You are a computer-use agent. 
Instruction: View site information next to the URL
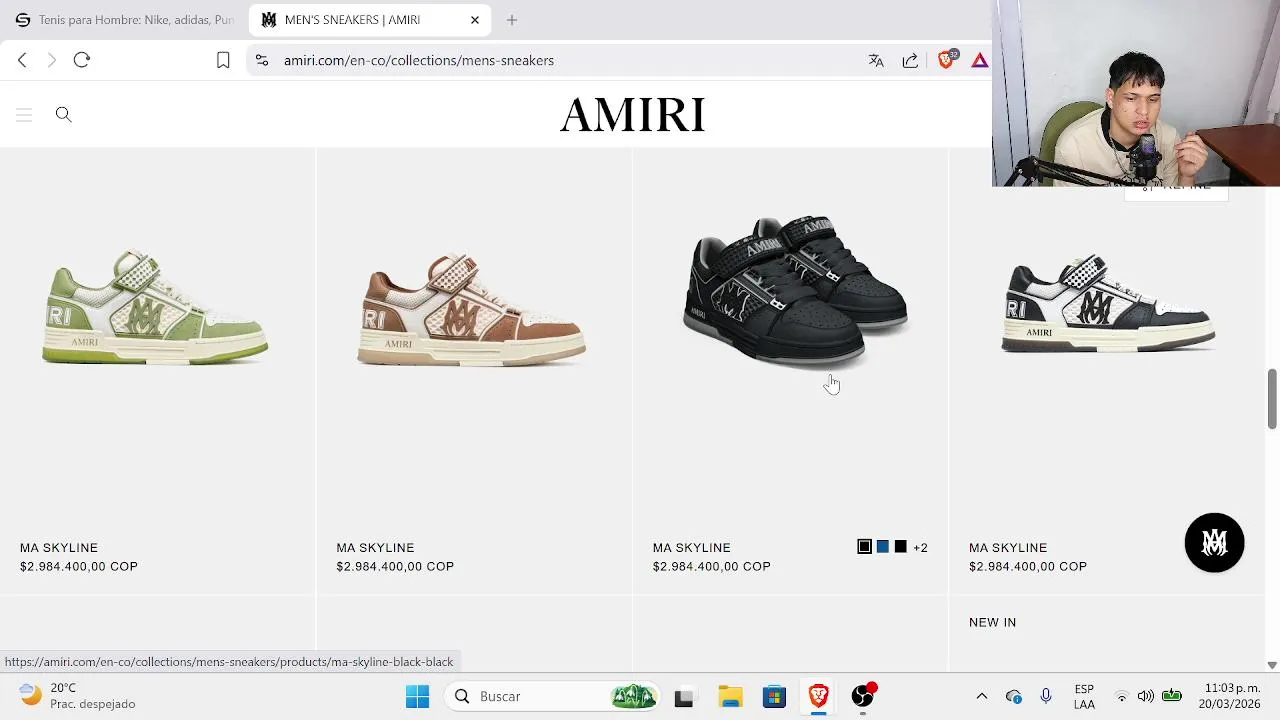point(262,60)
